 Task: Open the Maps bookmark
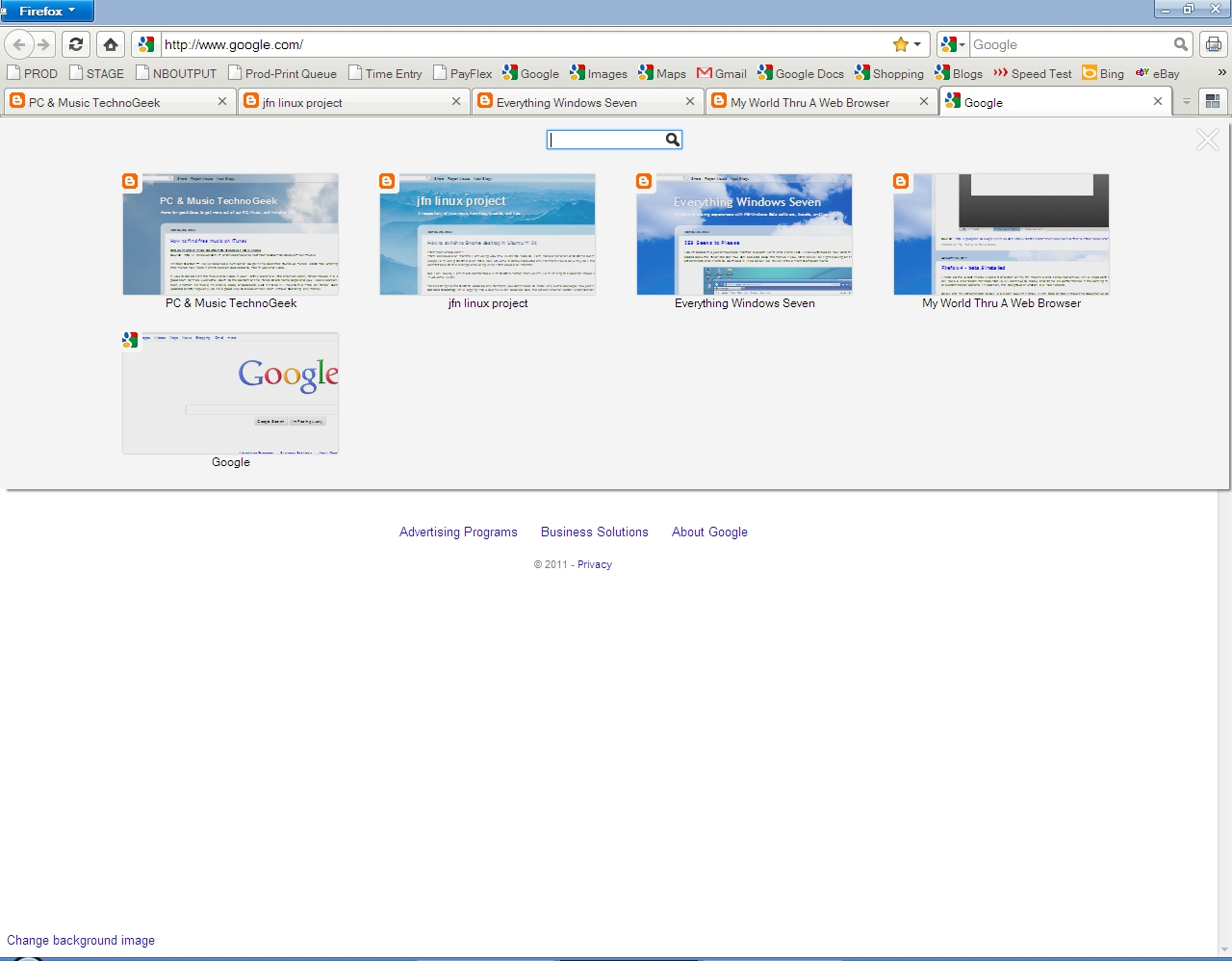click(x=662, y=73)
